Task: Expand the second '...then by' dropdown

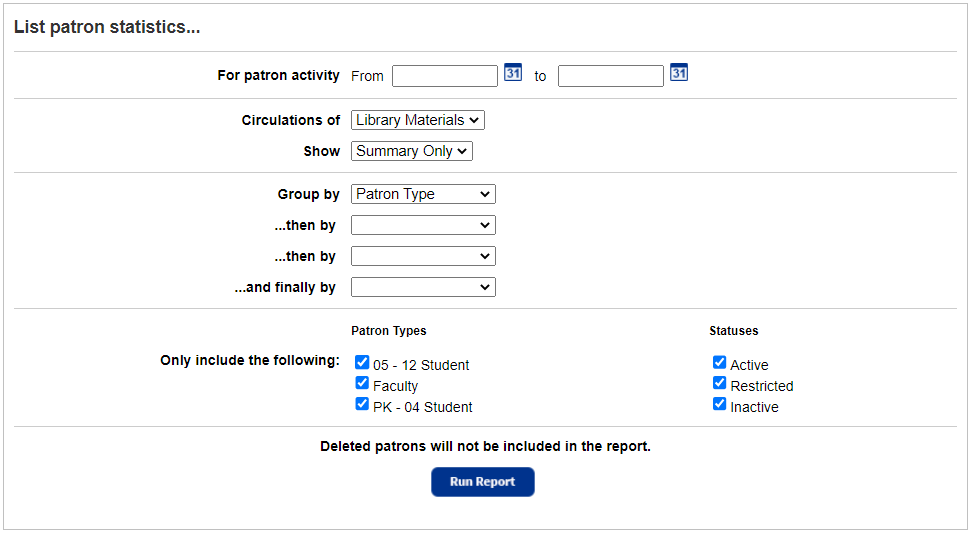Action: click(x=423, y=256)
